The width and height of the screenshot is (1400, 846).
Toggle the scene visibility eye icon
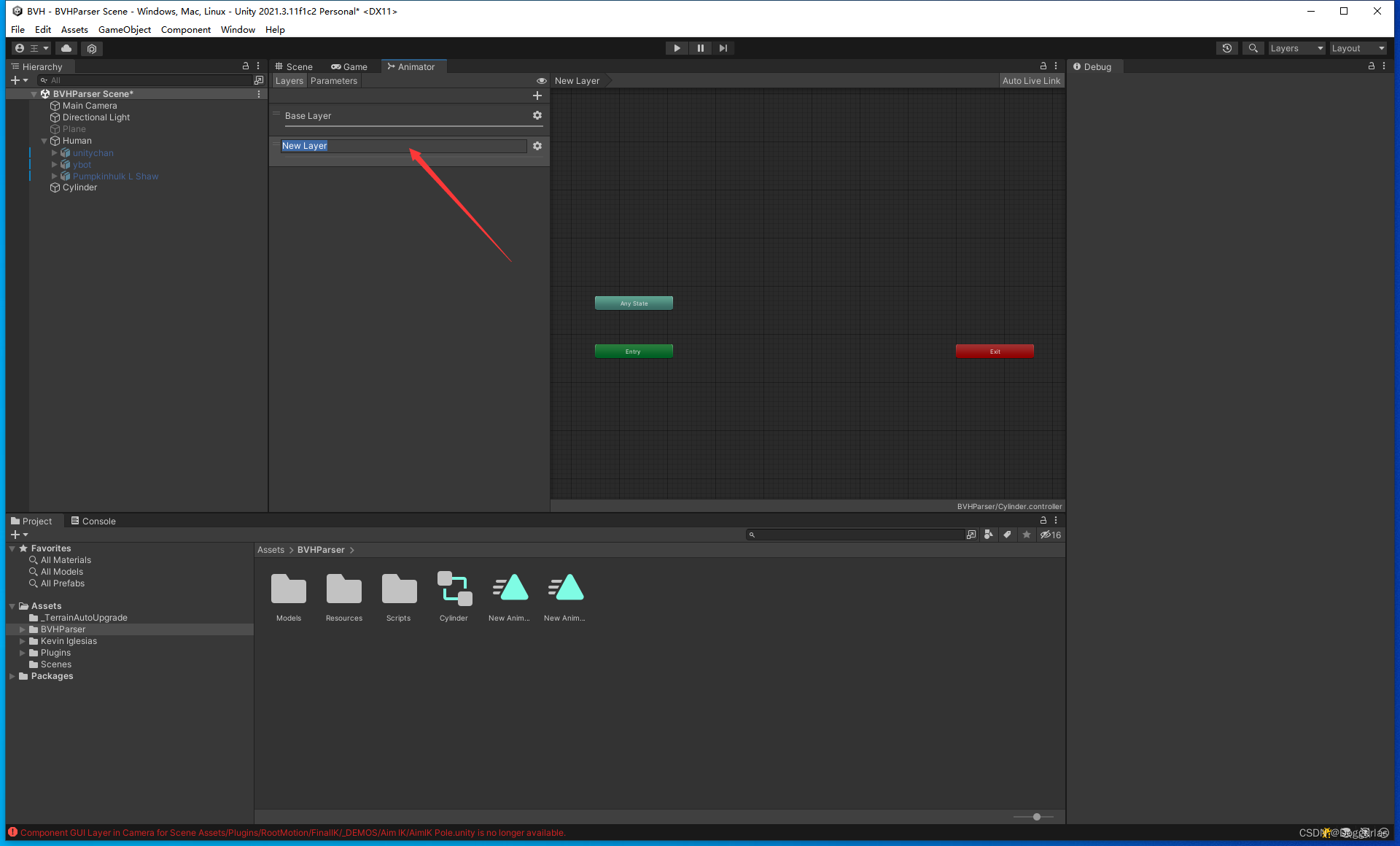click(540, 80)
